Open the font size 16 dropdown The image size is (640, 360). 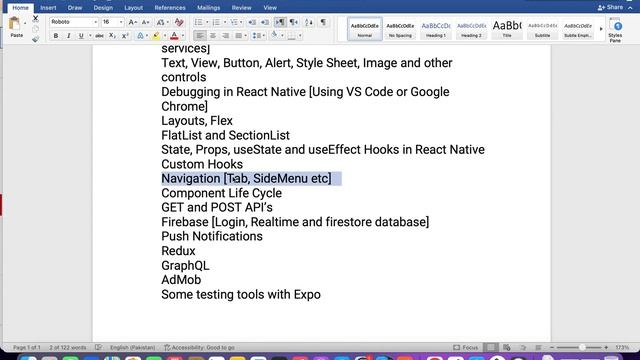(x=121, y=22)
